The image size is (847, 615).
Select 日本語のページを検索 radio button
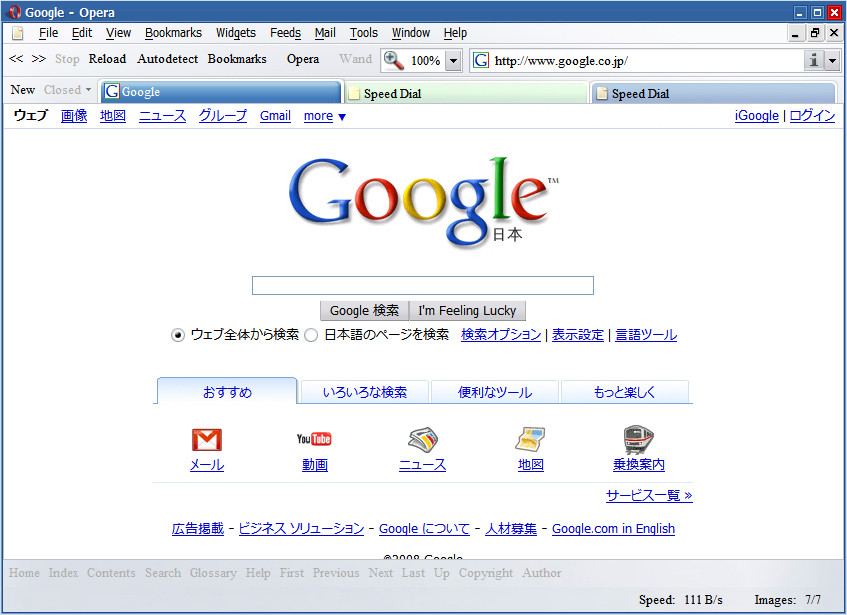[311, 335]
